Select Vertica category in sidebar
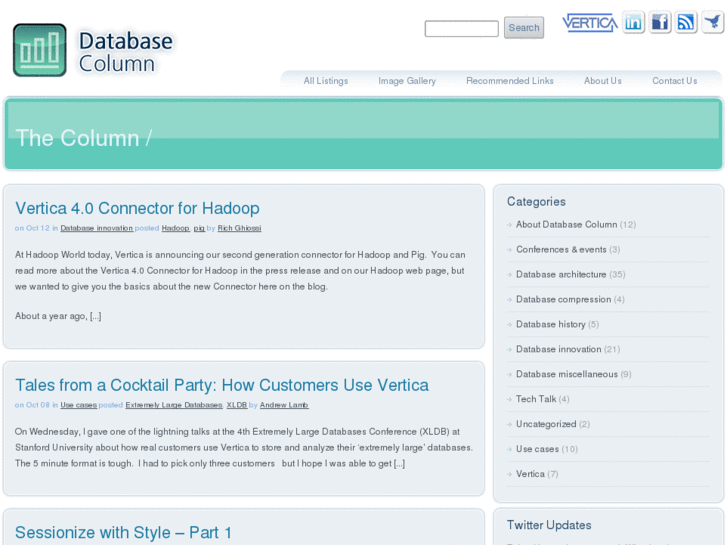The image size is (727, 545). click(x=530, y=474)
